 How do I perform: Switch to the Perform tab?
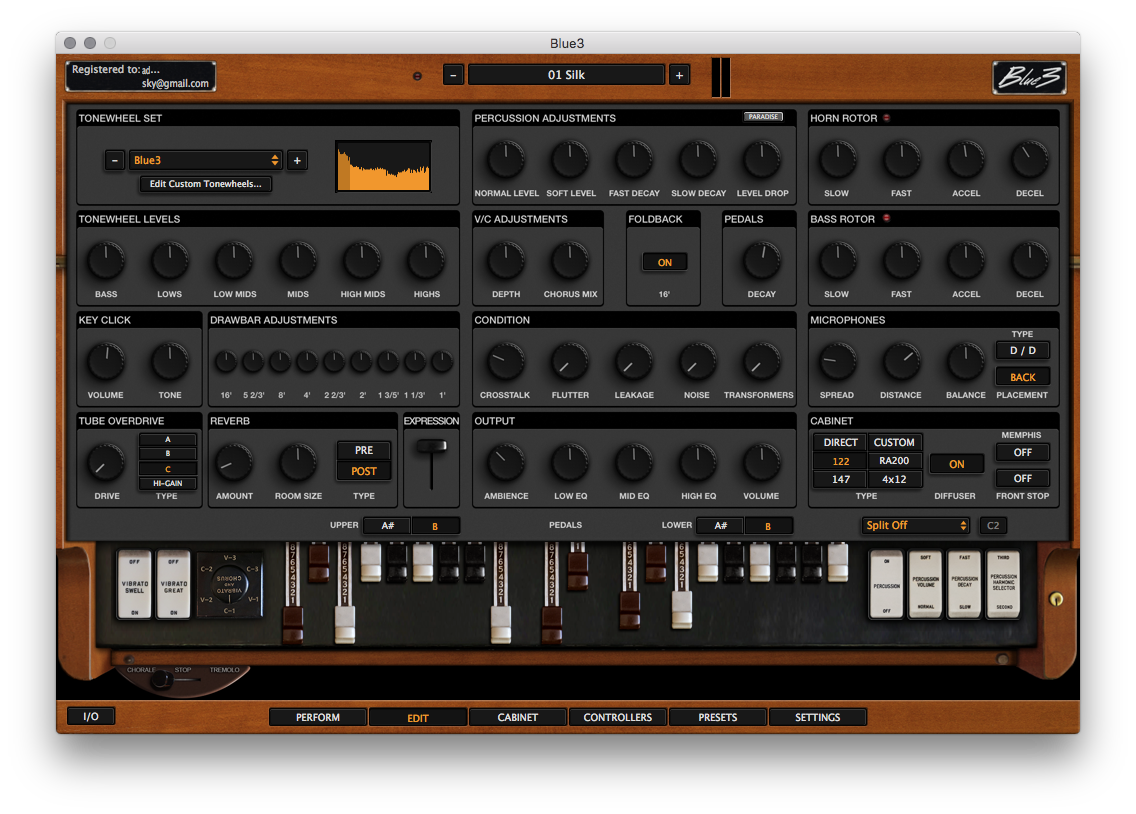coord(318,717)
